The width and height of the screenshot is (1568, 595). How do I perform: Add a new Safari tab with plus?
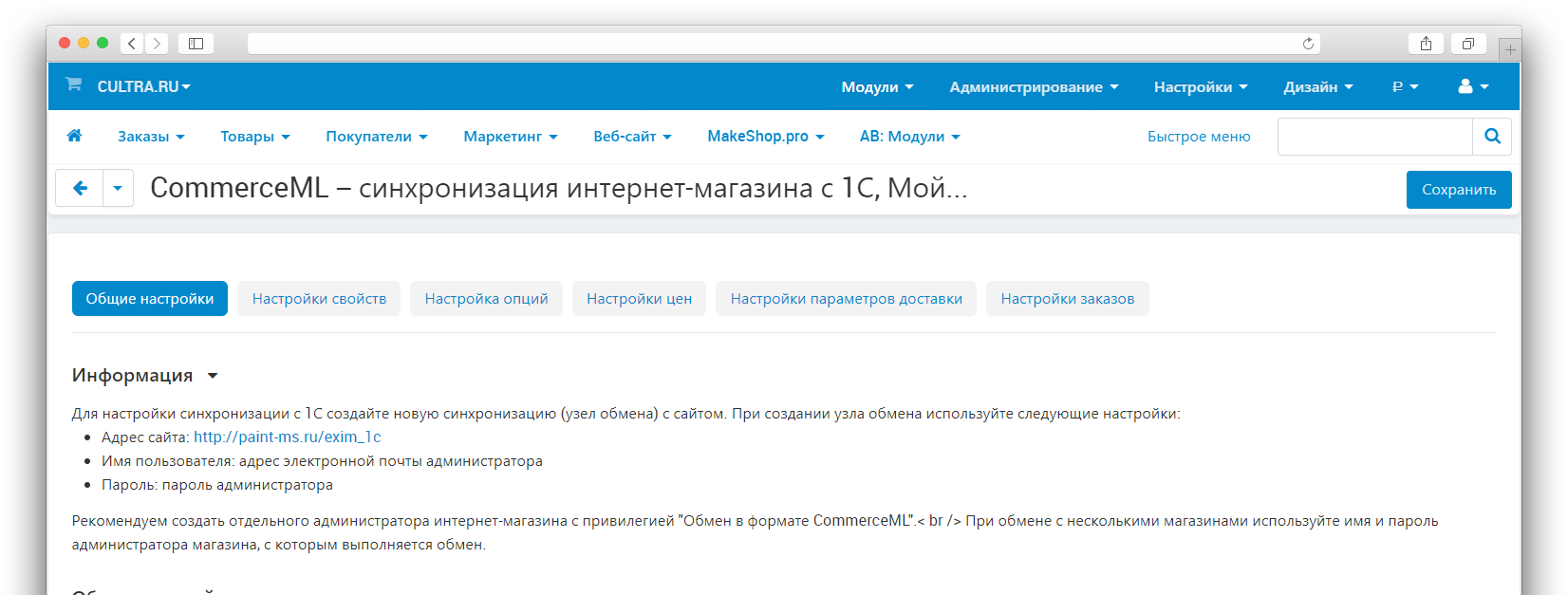1510,50
